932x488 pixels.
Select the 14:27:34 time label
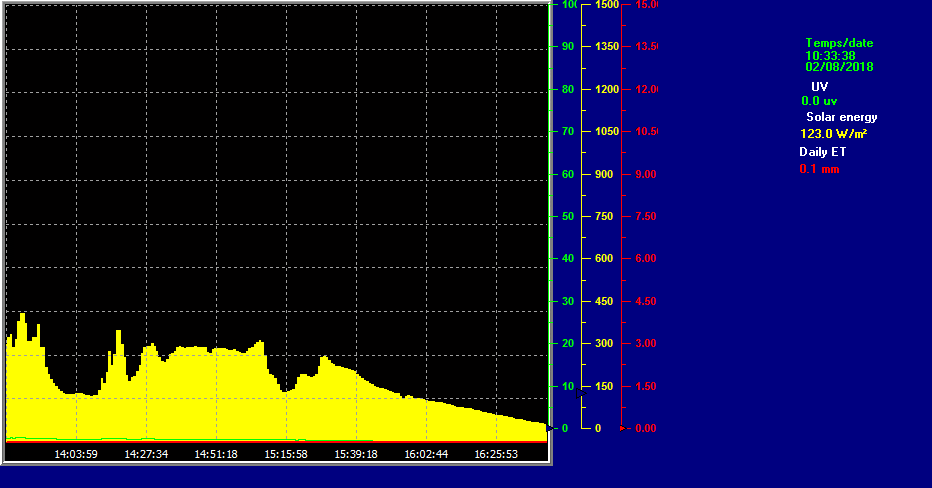pos(146,454)
